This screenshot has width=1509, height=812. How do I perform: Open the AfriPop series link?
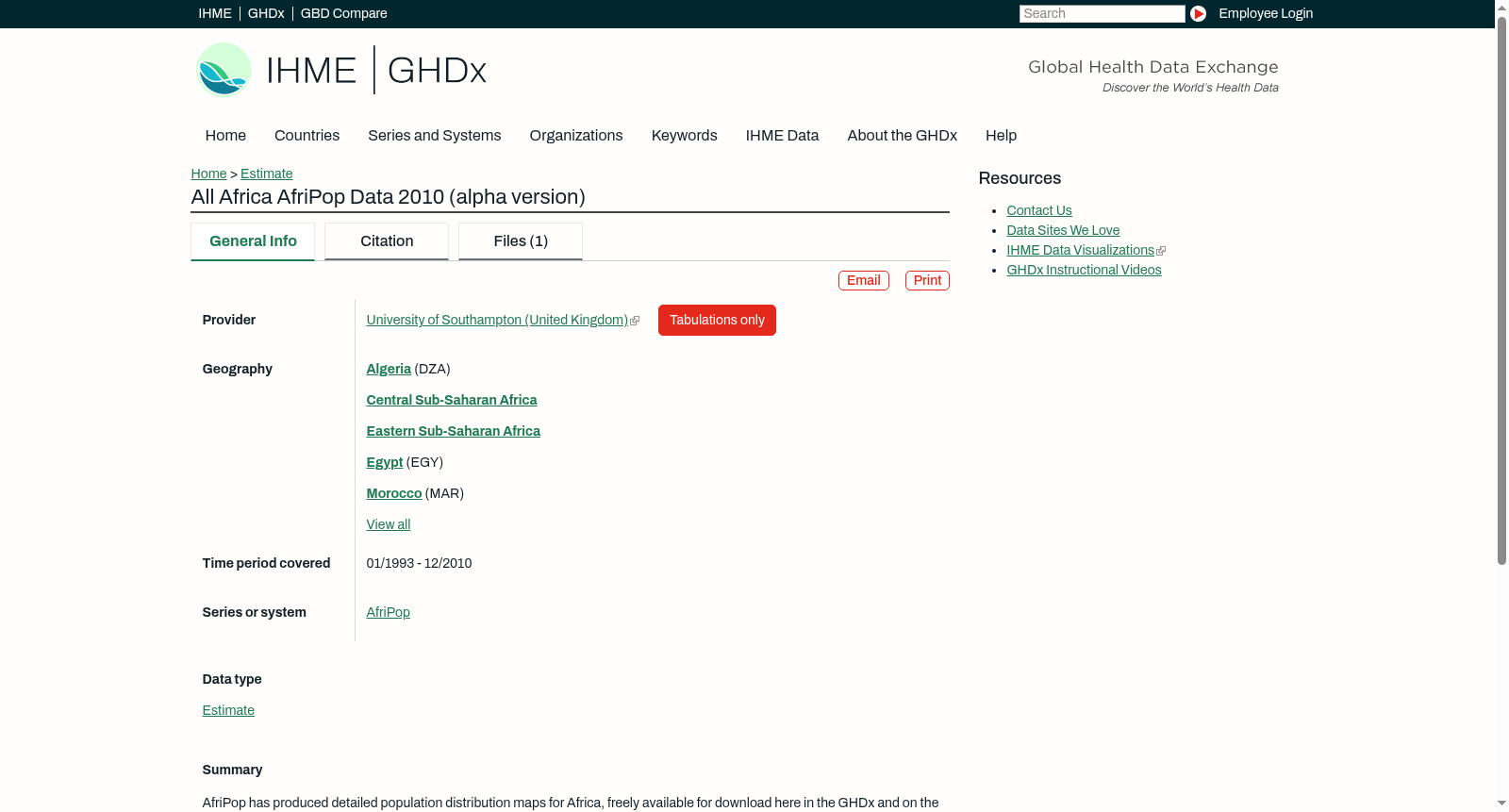tap(389, 612)
